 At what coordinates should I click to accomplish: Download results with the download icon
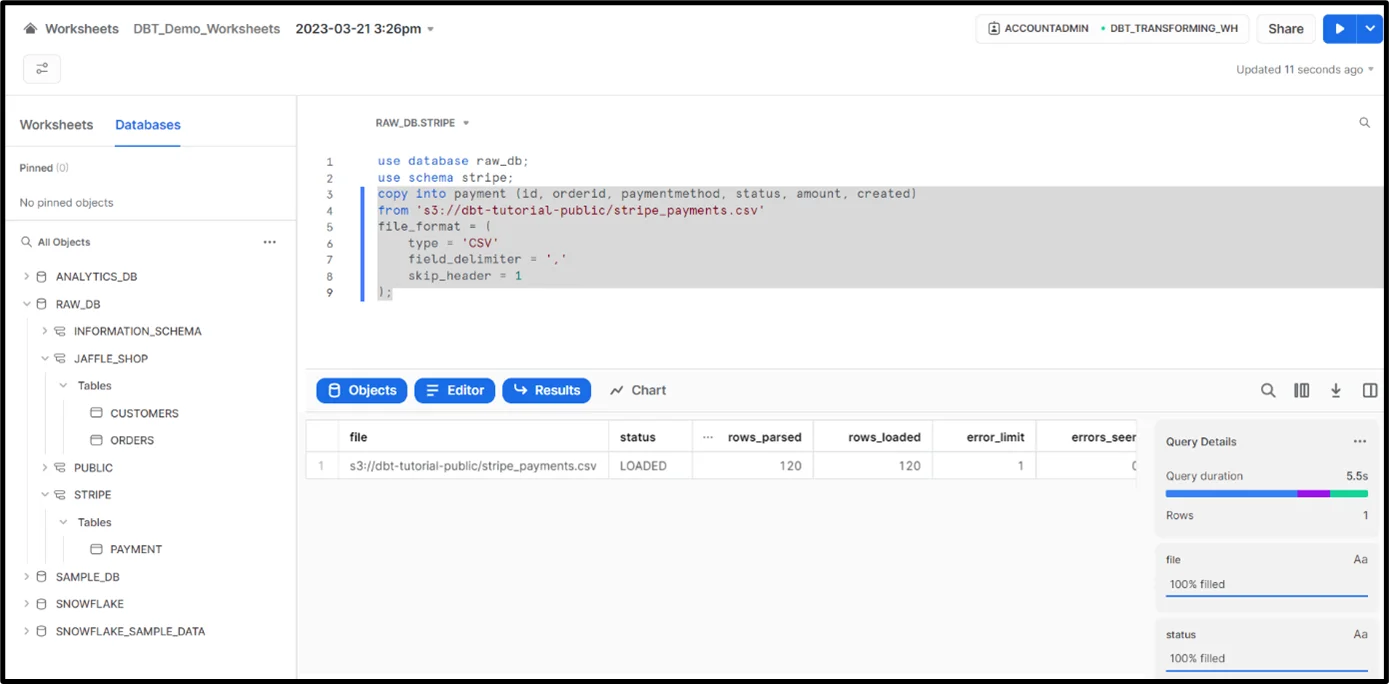coord(1335,391)
